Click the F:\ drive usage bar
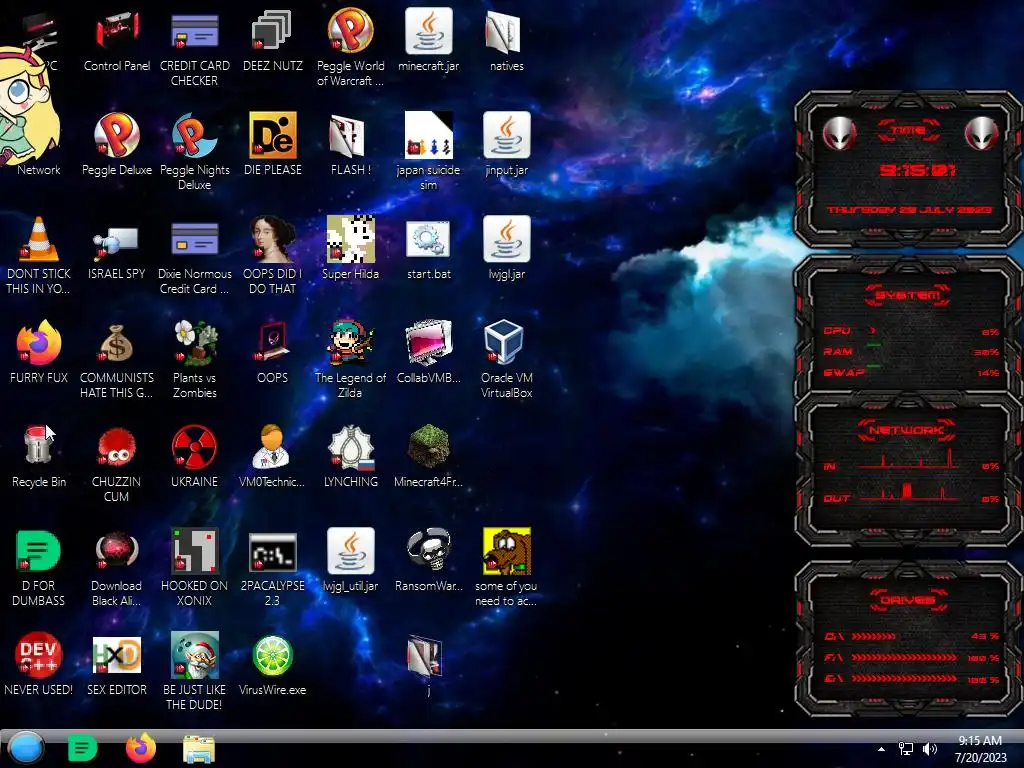This screenshot has height=768, width=1024. coord(904,658)
